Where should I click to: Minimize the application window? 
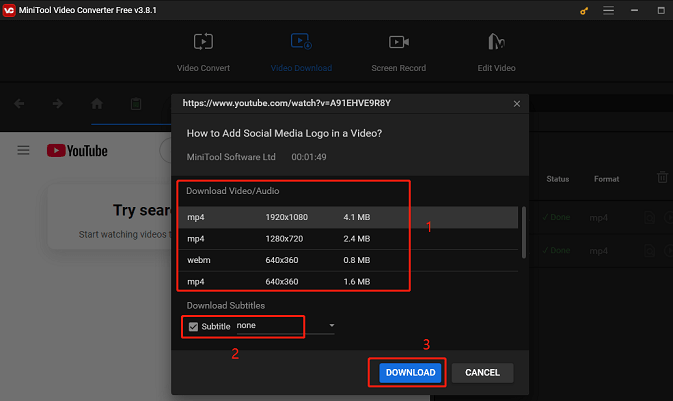pyautogui.click(x=634, y=10)
